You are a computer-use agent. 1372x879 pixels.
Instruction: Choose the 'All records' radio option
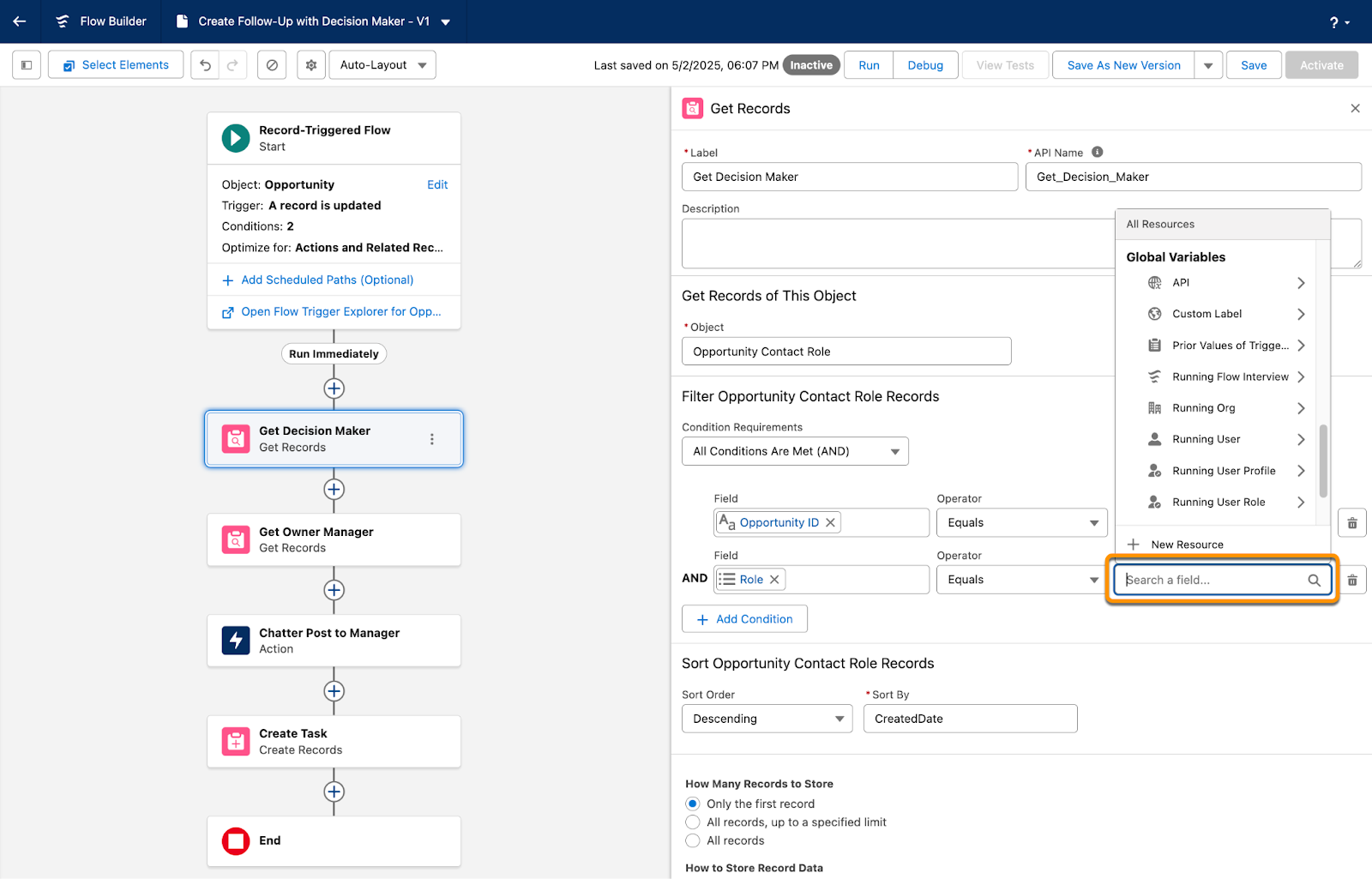pyautogui.click(x=693, y=840)
